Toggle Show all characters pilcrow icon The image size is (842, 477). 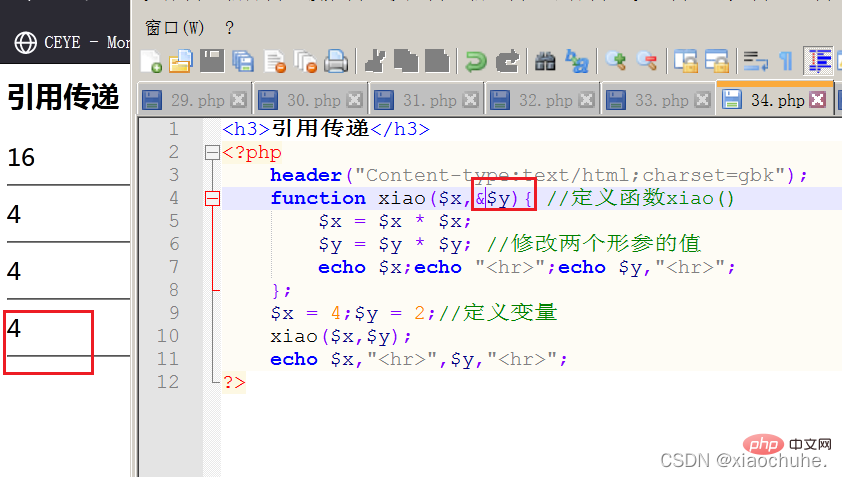tap(786, 61)
